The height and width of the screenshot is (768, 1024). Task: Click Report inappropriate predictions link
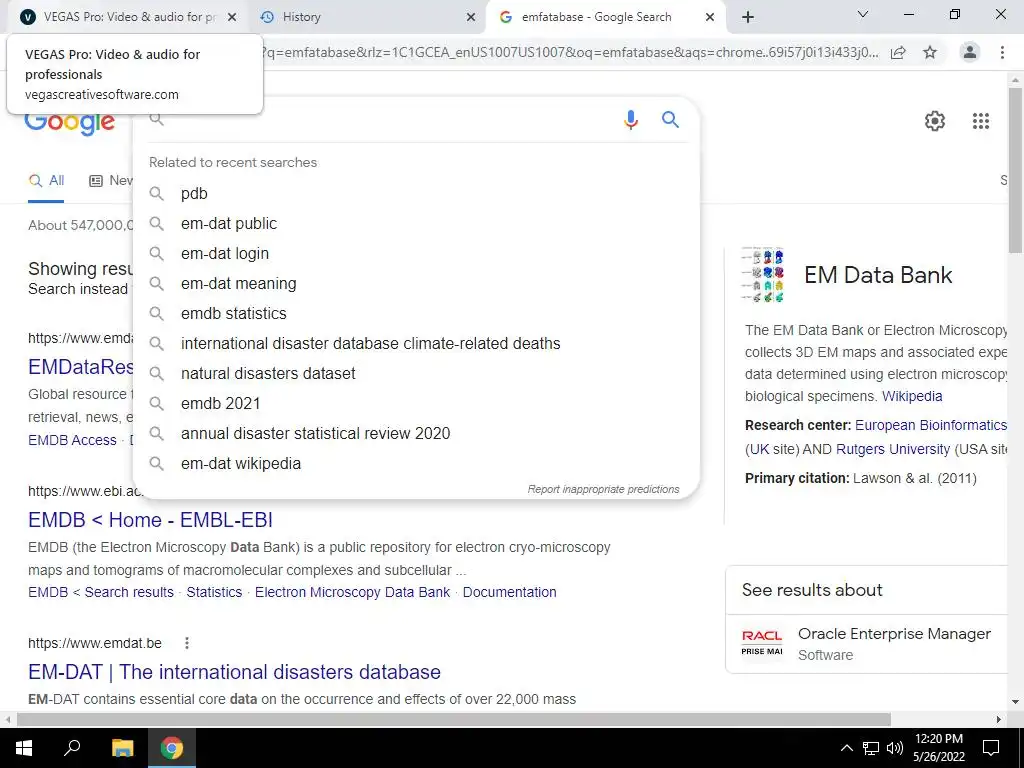[x=603, y=489]
